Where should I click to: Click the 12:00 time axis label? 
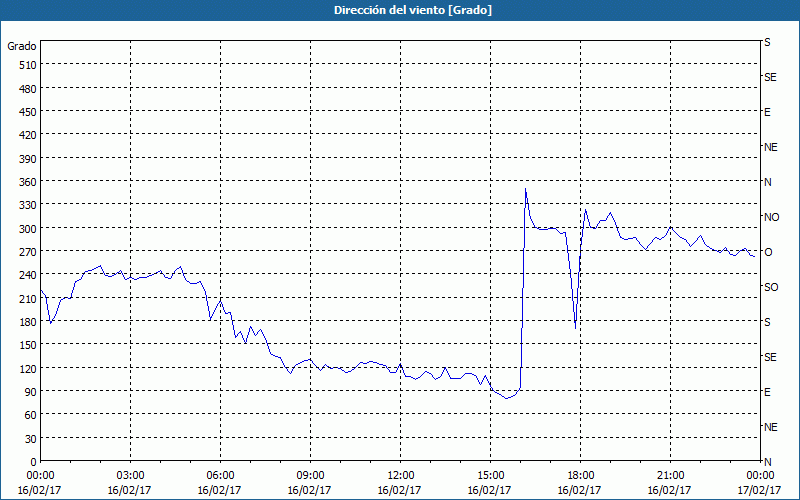coord(400,476)
